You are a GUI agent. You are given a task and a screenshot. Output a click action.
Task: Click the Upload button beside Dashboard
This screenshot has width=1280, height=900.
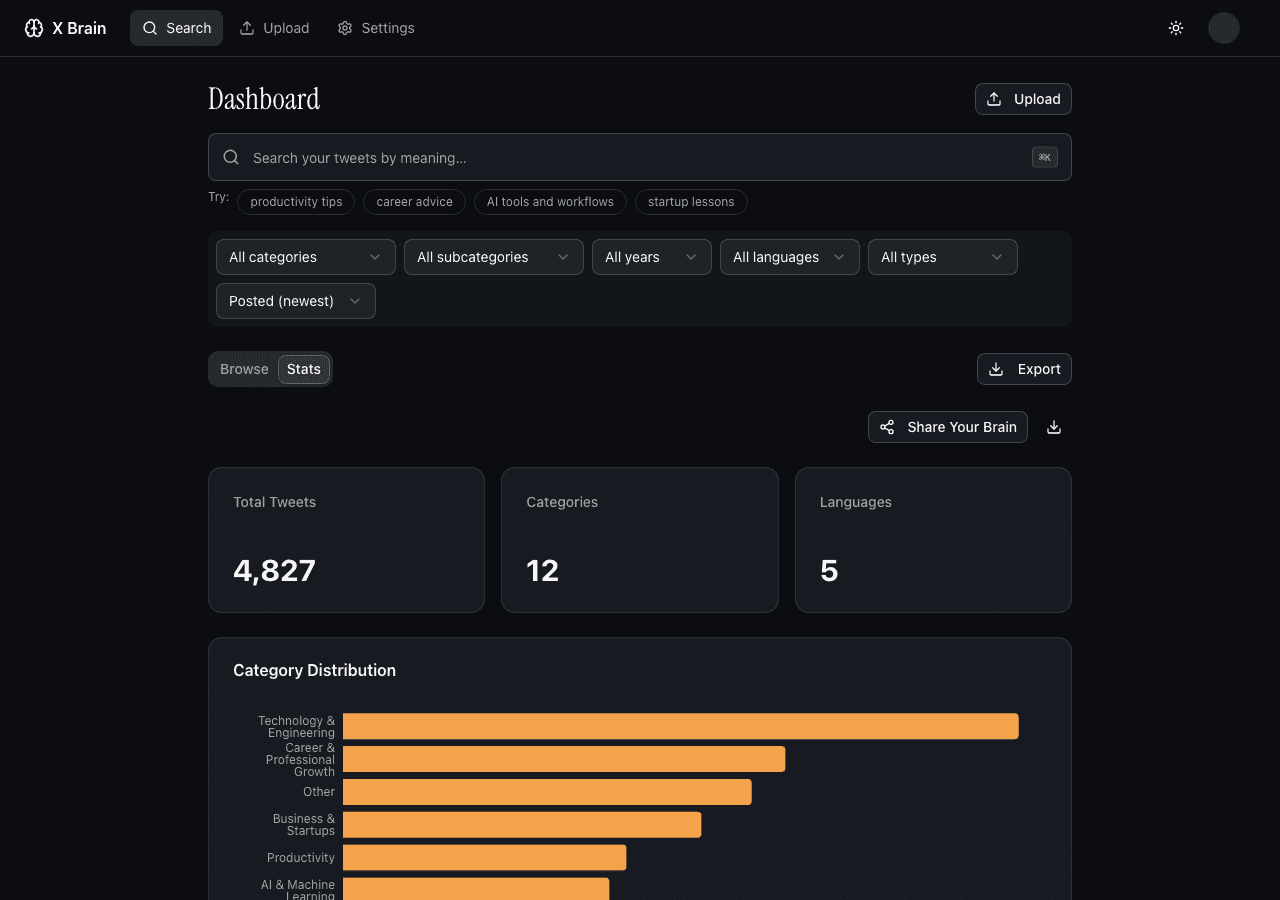[x=1023, y=99]
